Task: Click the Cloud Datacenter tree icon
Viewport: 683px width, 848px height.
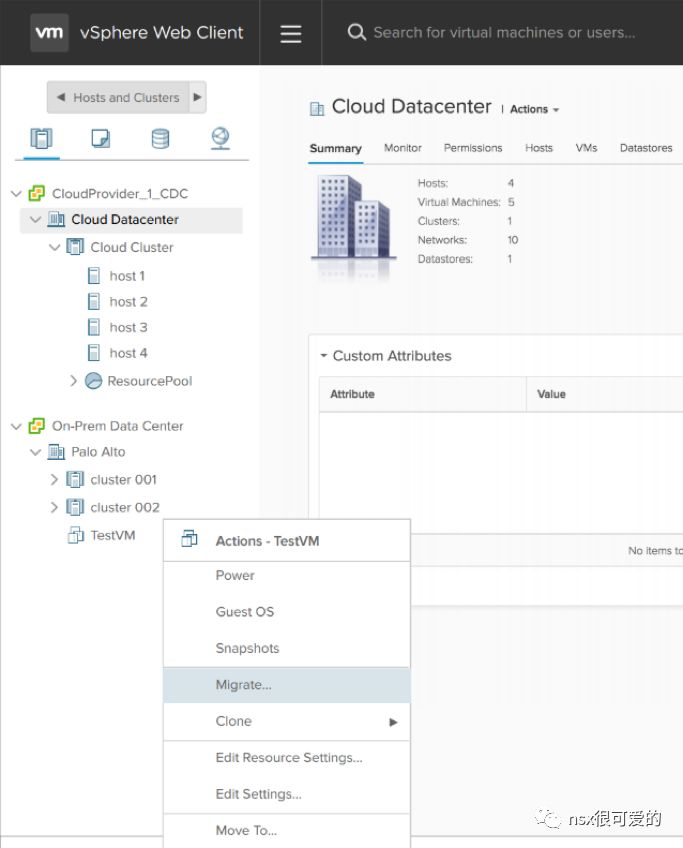Action: (56, 220)
